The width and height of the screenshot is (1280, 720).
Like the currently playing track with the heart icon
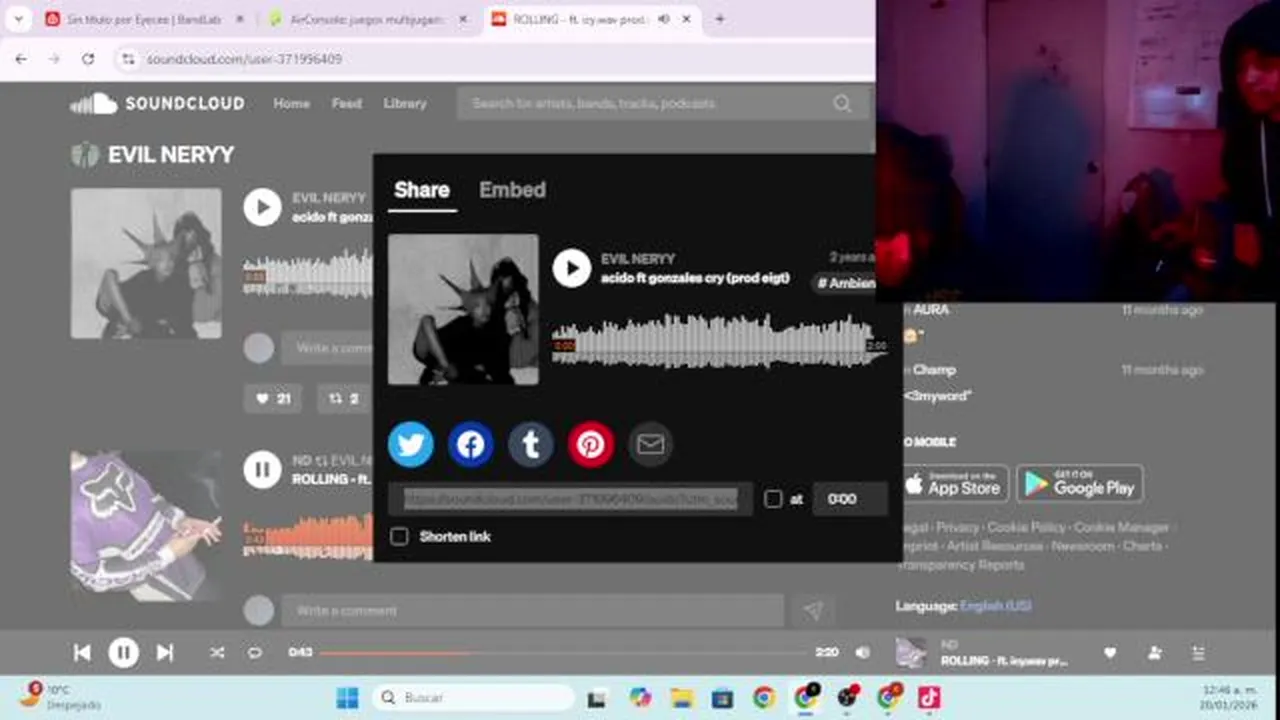[1110, 653]
